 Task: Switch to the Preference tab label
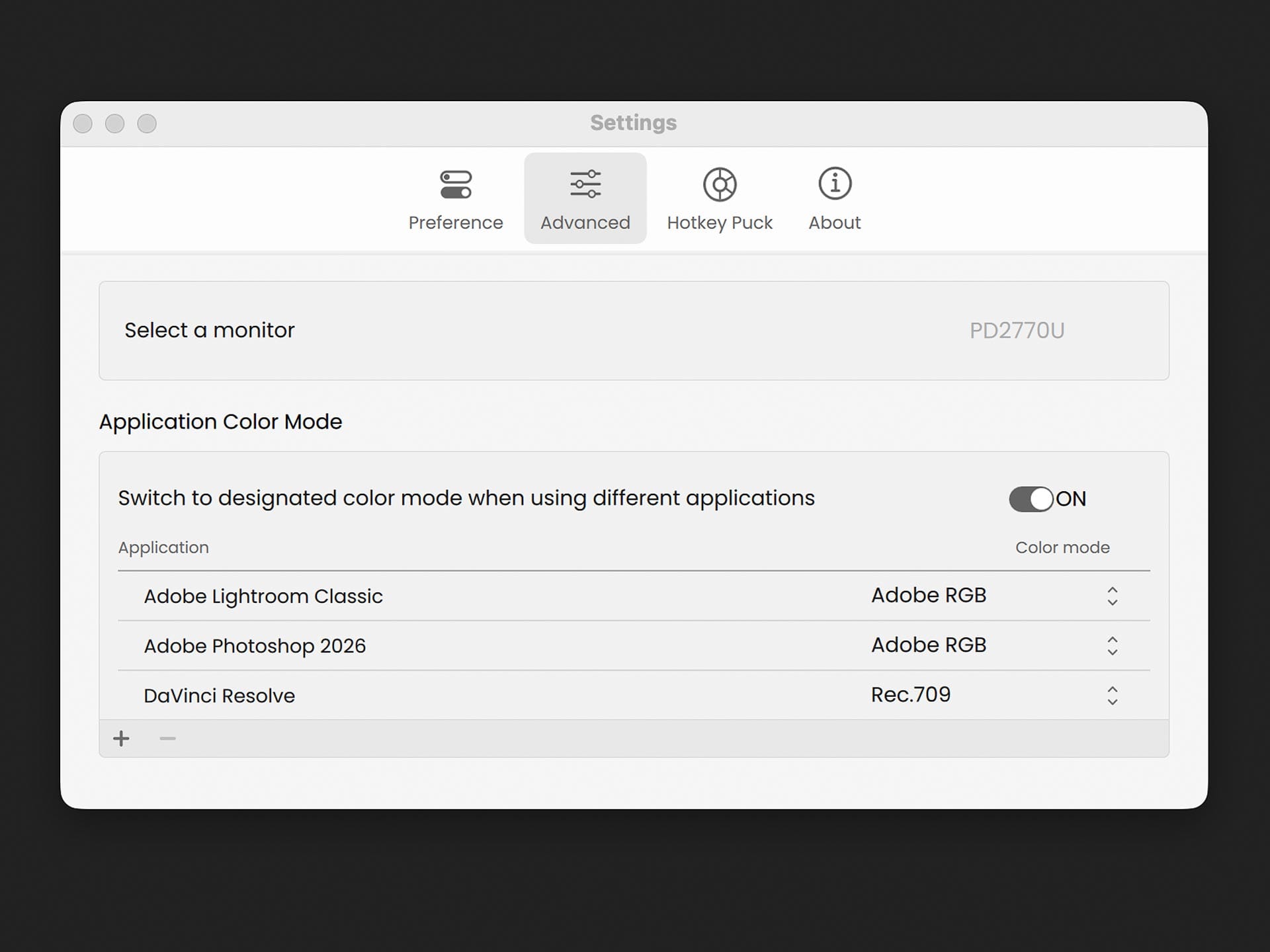click(455, 223)
